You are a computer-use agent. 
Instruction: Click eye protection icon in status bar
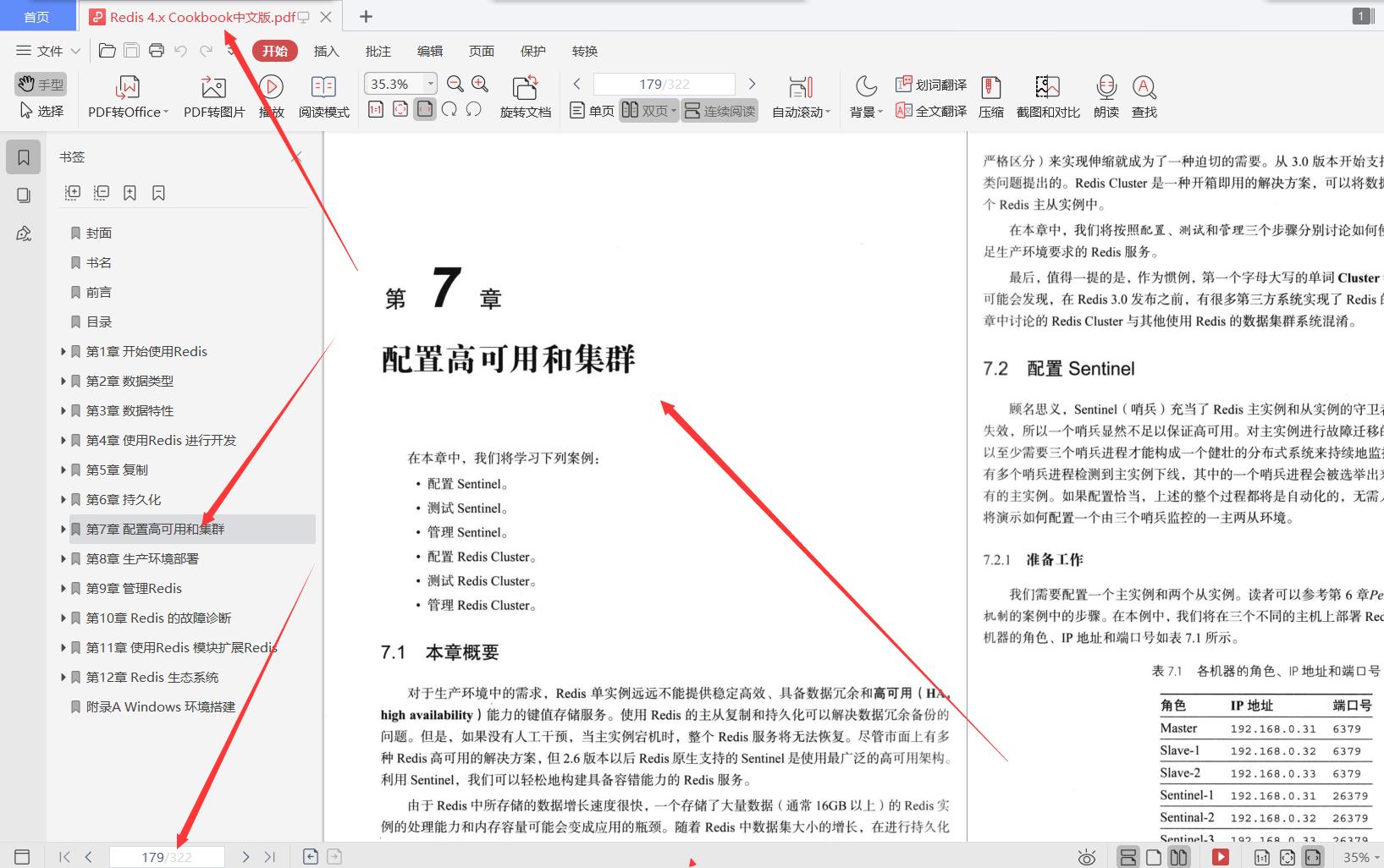point(1087,857)
